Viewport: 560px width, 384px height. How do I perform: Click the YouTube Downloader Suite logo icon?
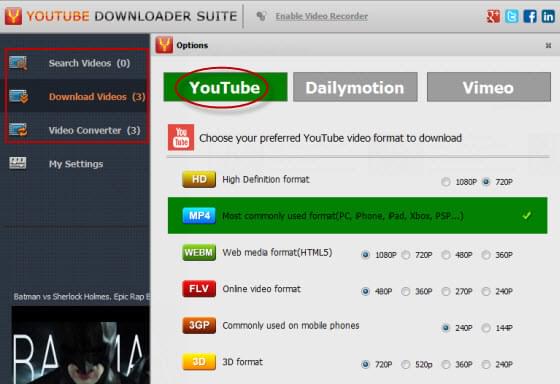coord(13,16)
